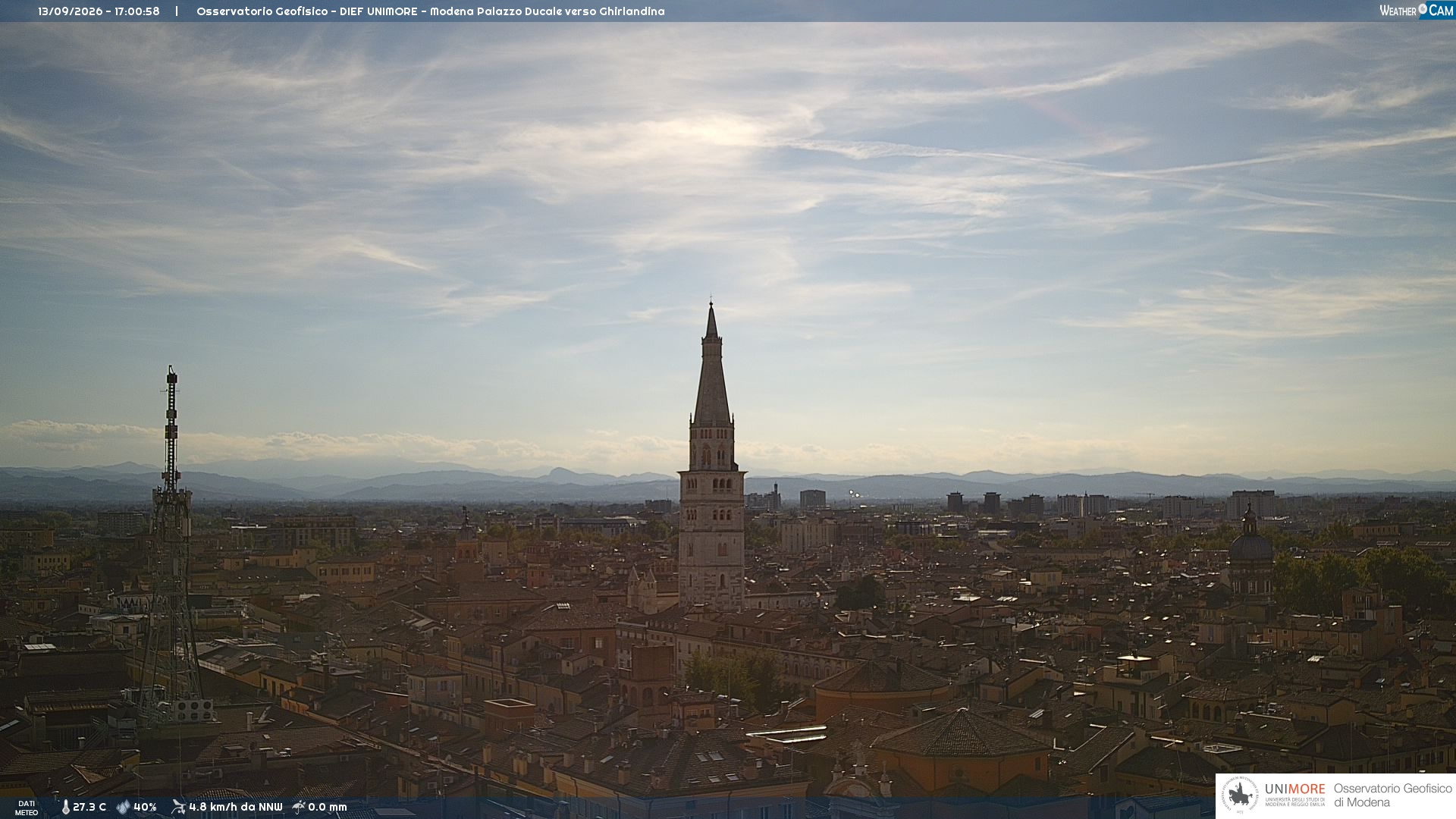
Task: Click Osservatorio Geofisico di Modena caption
Action: pyautogui.click(x=1393, y=795)
